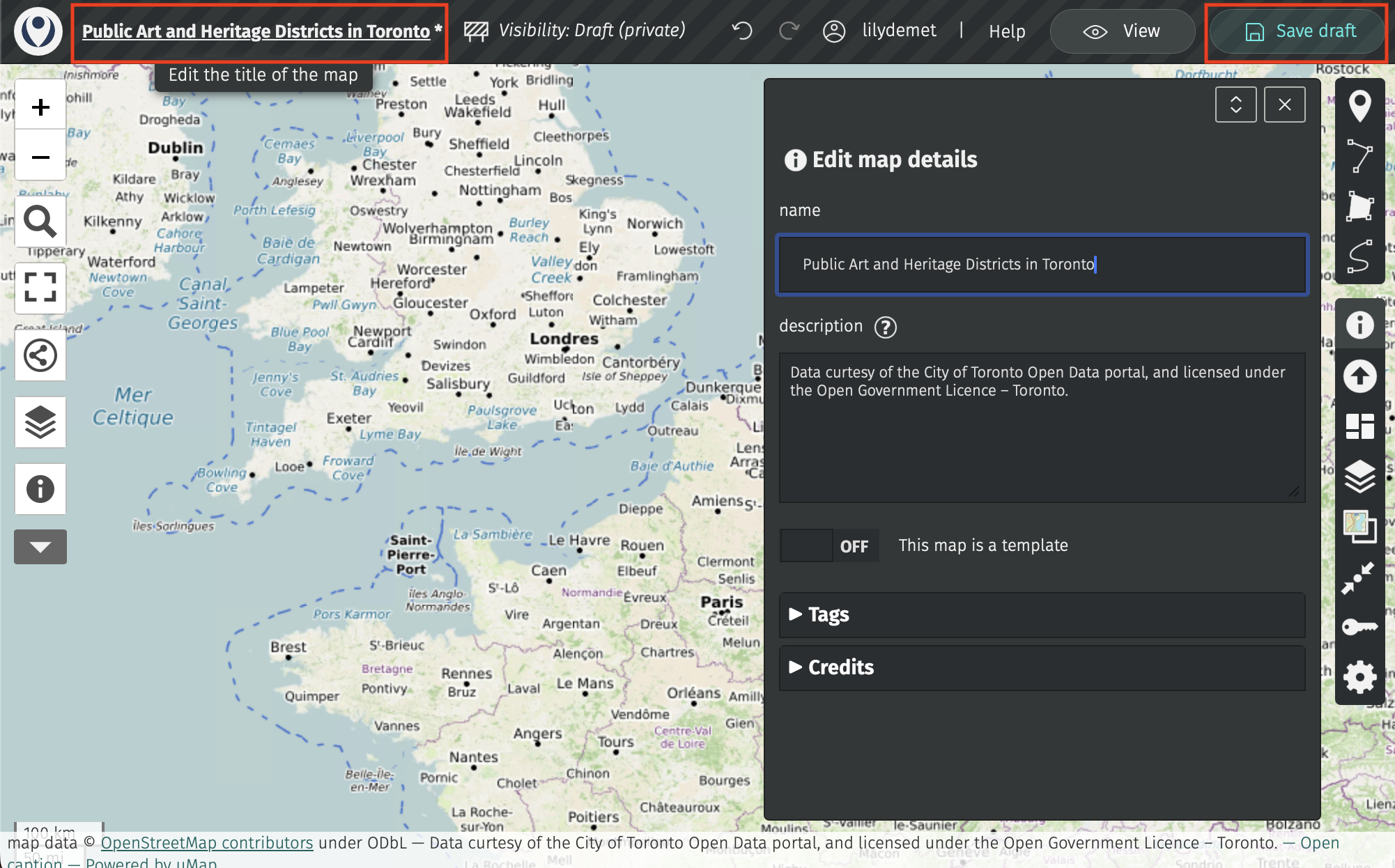Expand more controls with down arrow
This screenshot has height=868, width=1395.
click(40, 547)
